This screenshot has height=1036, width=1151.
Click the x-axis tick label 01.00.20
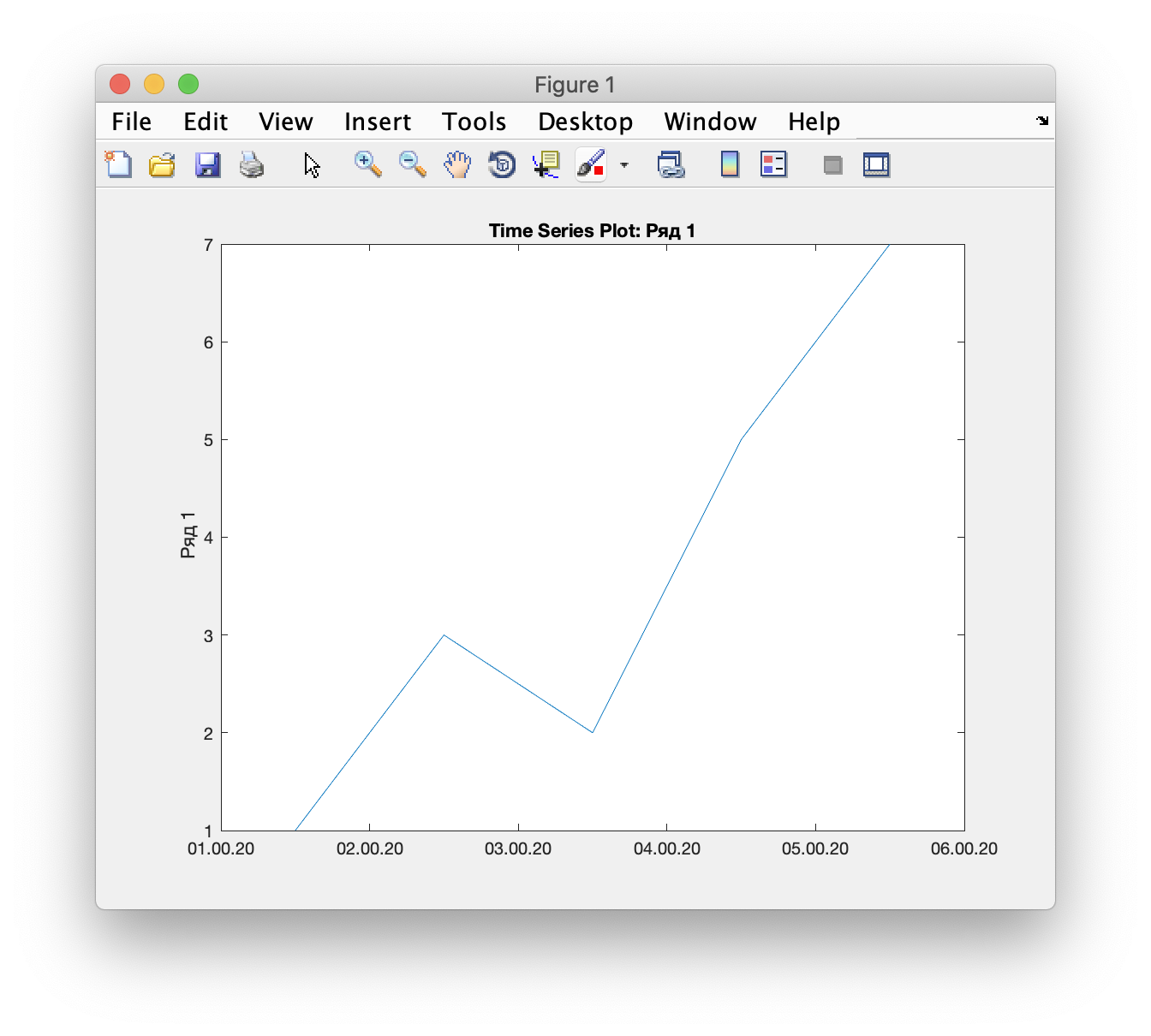click(x=221, y=848)
